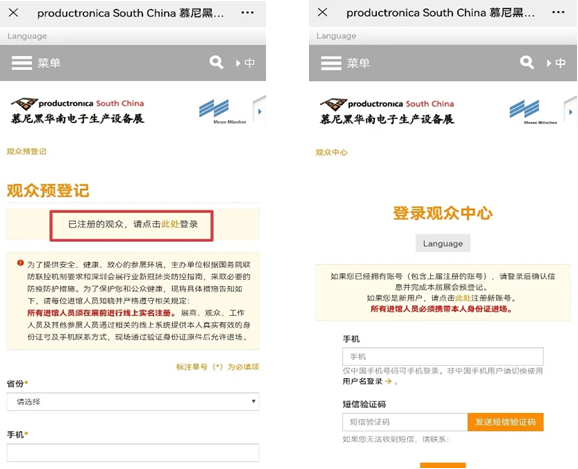Screen dimensions: 578x469
Task: Click the Language bar on right screen top
Action: click(443, 36)
